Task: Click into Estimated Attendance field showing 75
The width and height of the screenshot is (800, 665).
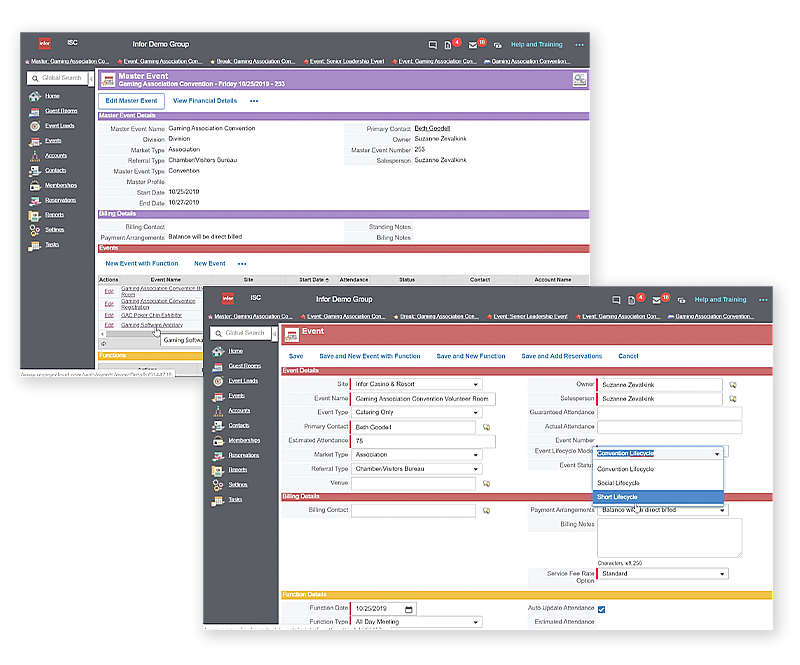Action: [x=423, y=441]
